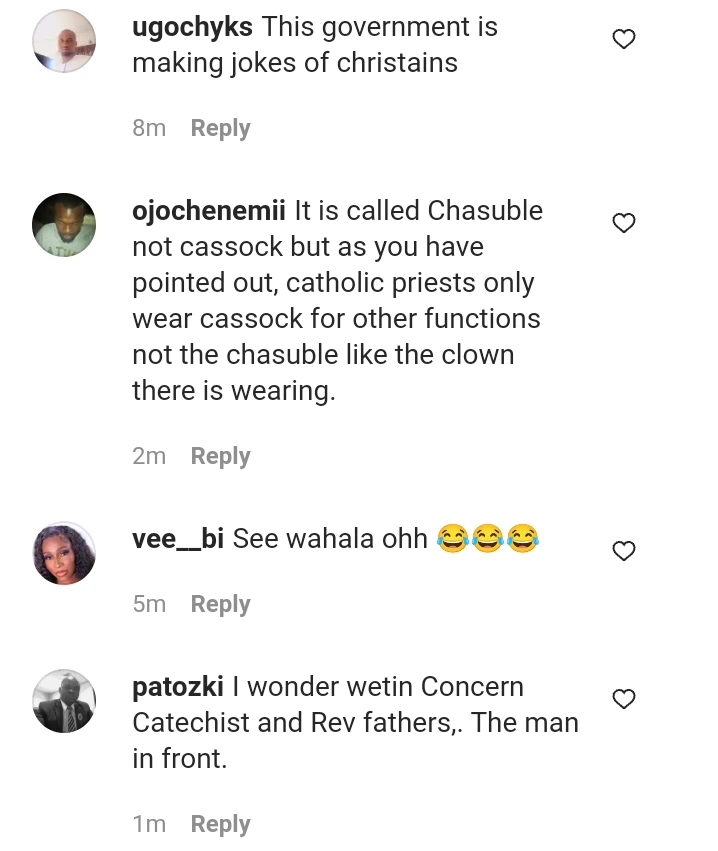Click the 1m timestamp on patozki's comment
The image size is (718, 851).
[149, 824]
